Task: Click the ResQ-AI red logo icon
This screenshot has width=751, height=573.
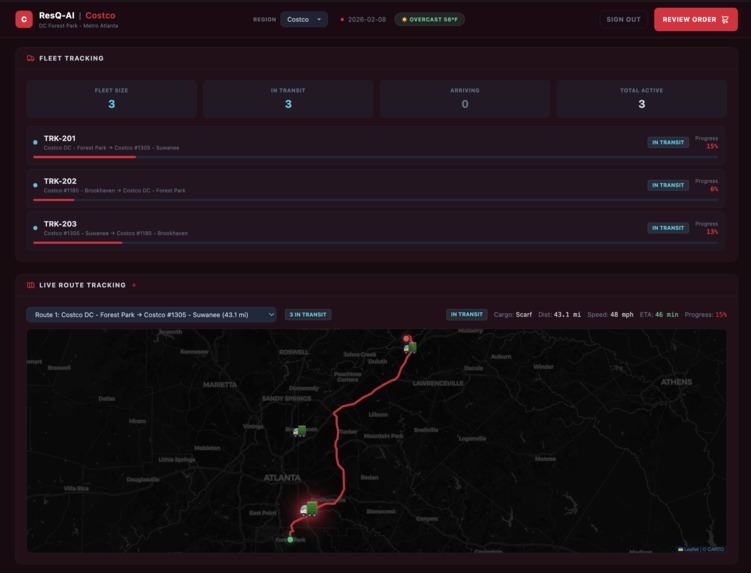Action: [x=24, y=19]
